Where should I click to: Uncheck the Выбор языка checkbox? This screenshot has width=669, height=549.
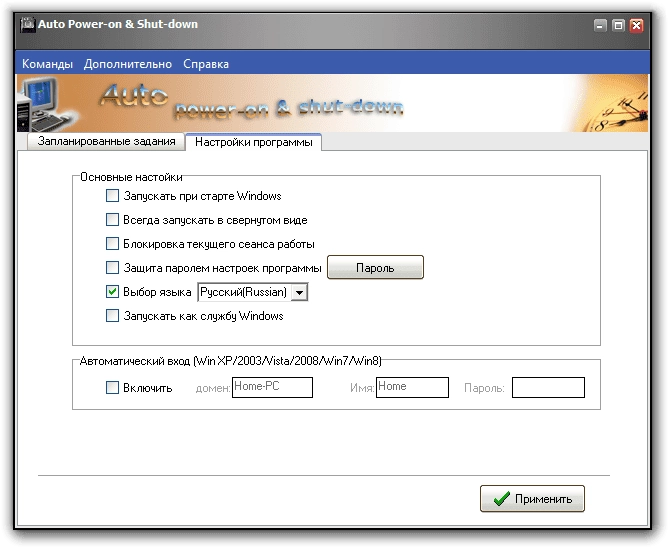[x=112, y=292]
